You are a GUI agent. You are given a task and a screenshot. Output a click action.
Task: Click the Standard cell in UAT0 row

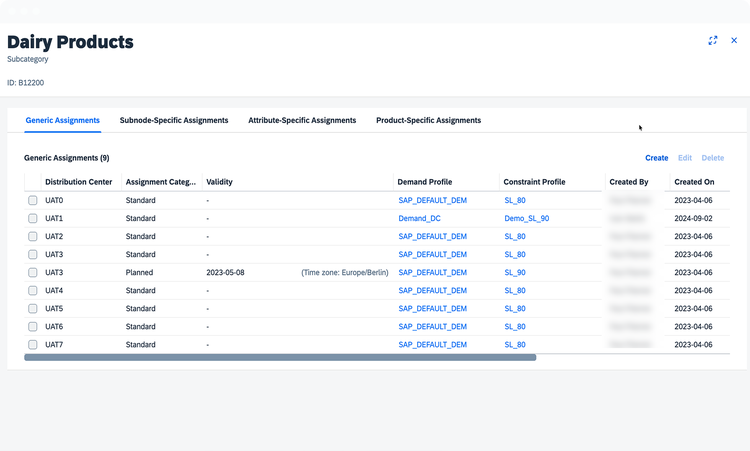(x=141, y=200)
